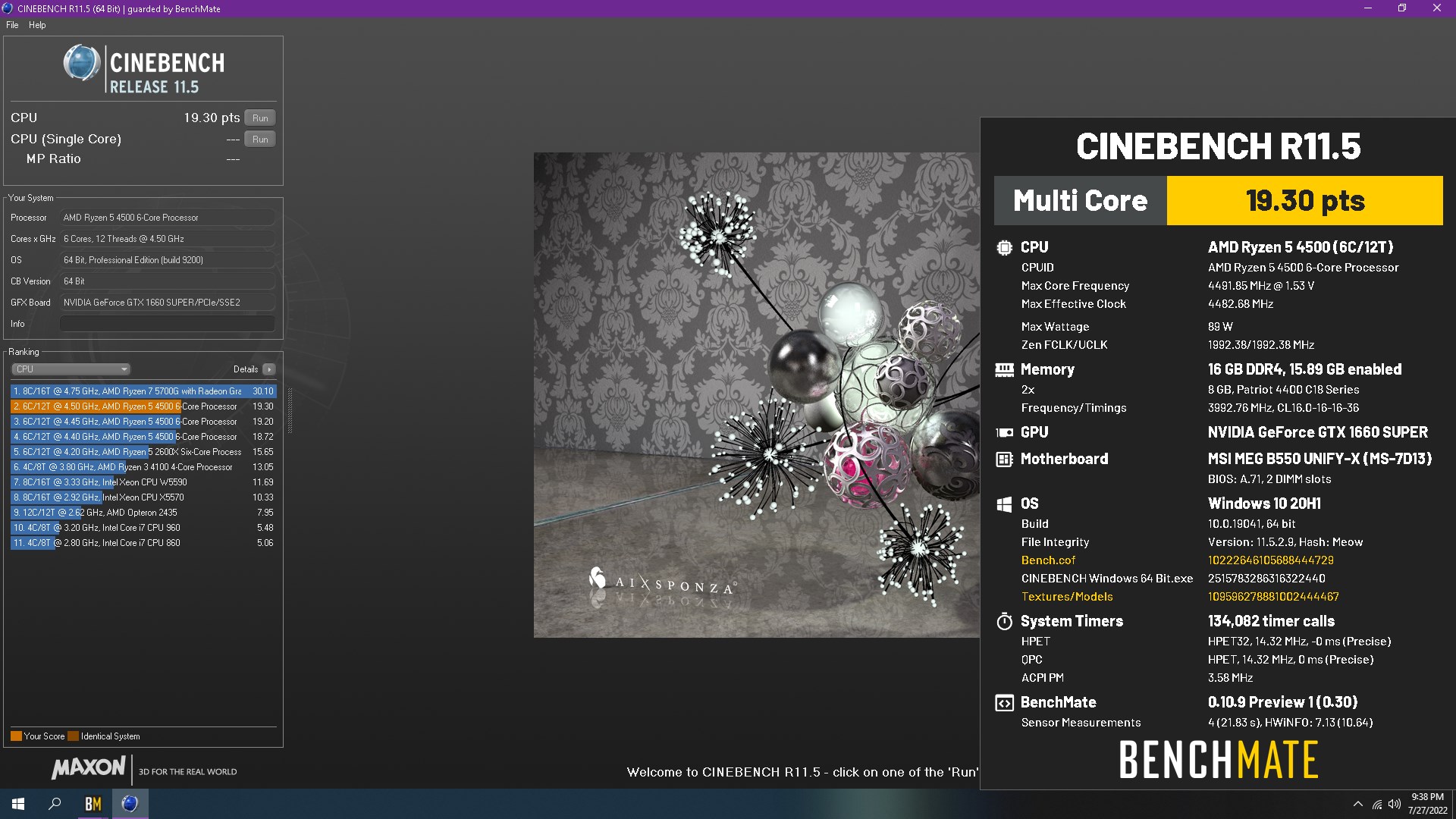Screen dimensions: 1456x819
Task: Open taskbar Search
Action: [x=55, y=804]
